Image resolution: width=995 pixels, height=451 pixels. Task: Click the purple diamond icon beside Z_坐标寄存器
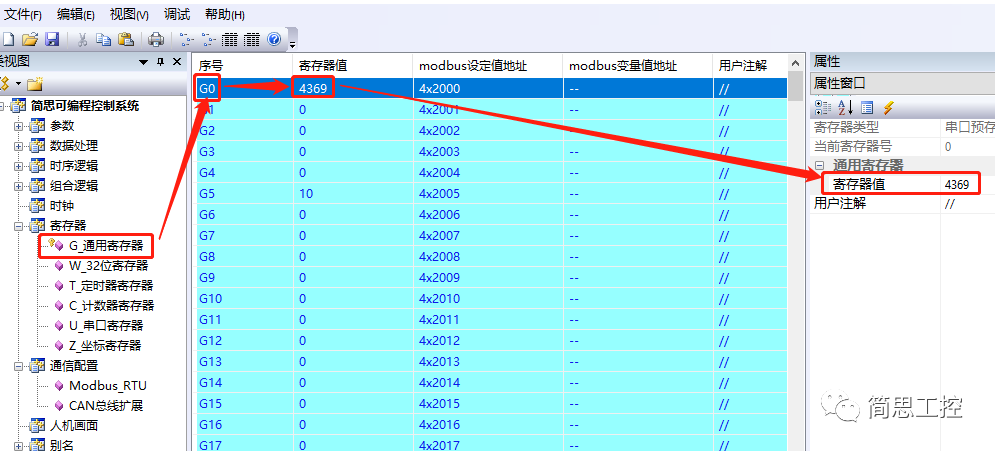pos(59,346)
